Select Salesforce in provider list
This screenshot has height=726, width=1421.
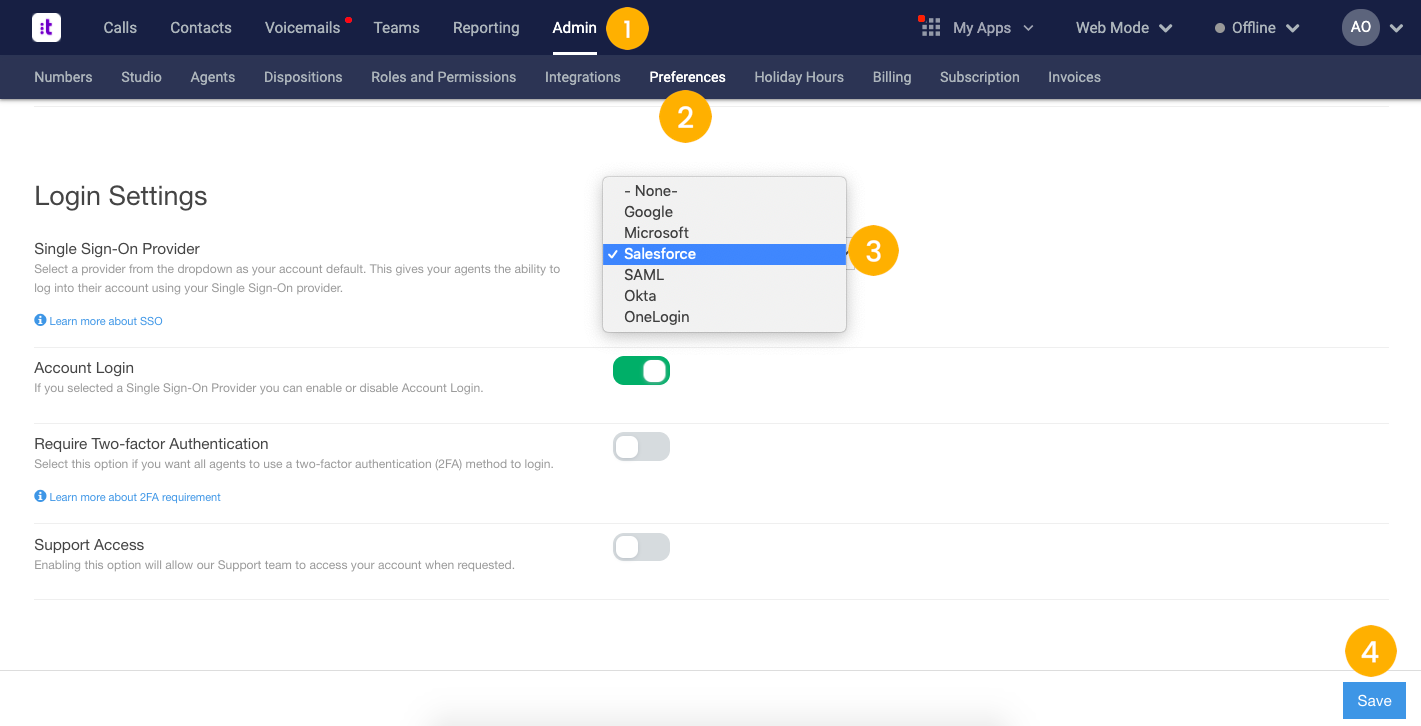click(724, 254)
